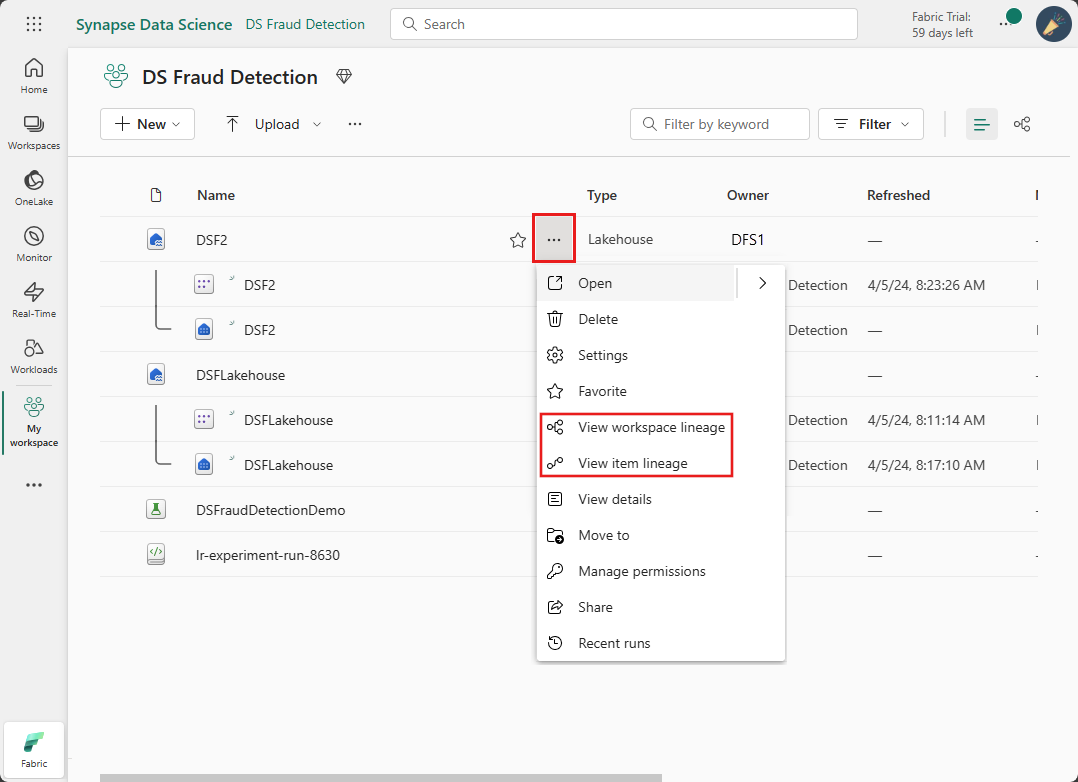Viewport: 1078px width, 782px height.
Task: Click in the top Search box
Action: click(x=624, y=24)
